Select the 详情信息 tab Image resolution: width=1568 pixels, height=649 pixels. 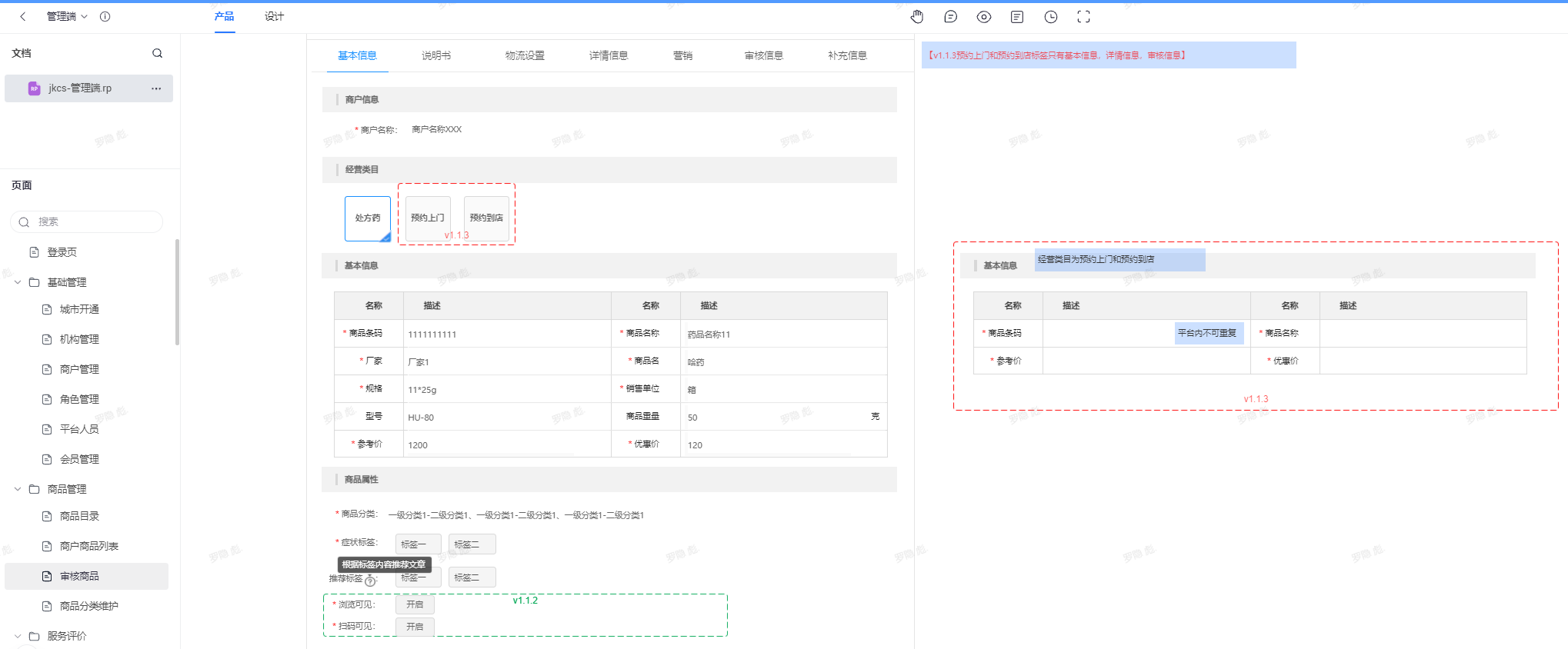609,55
